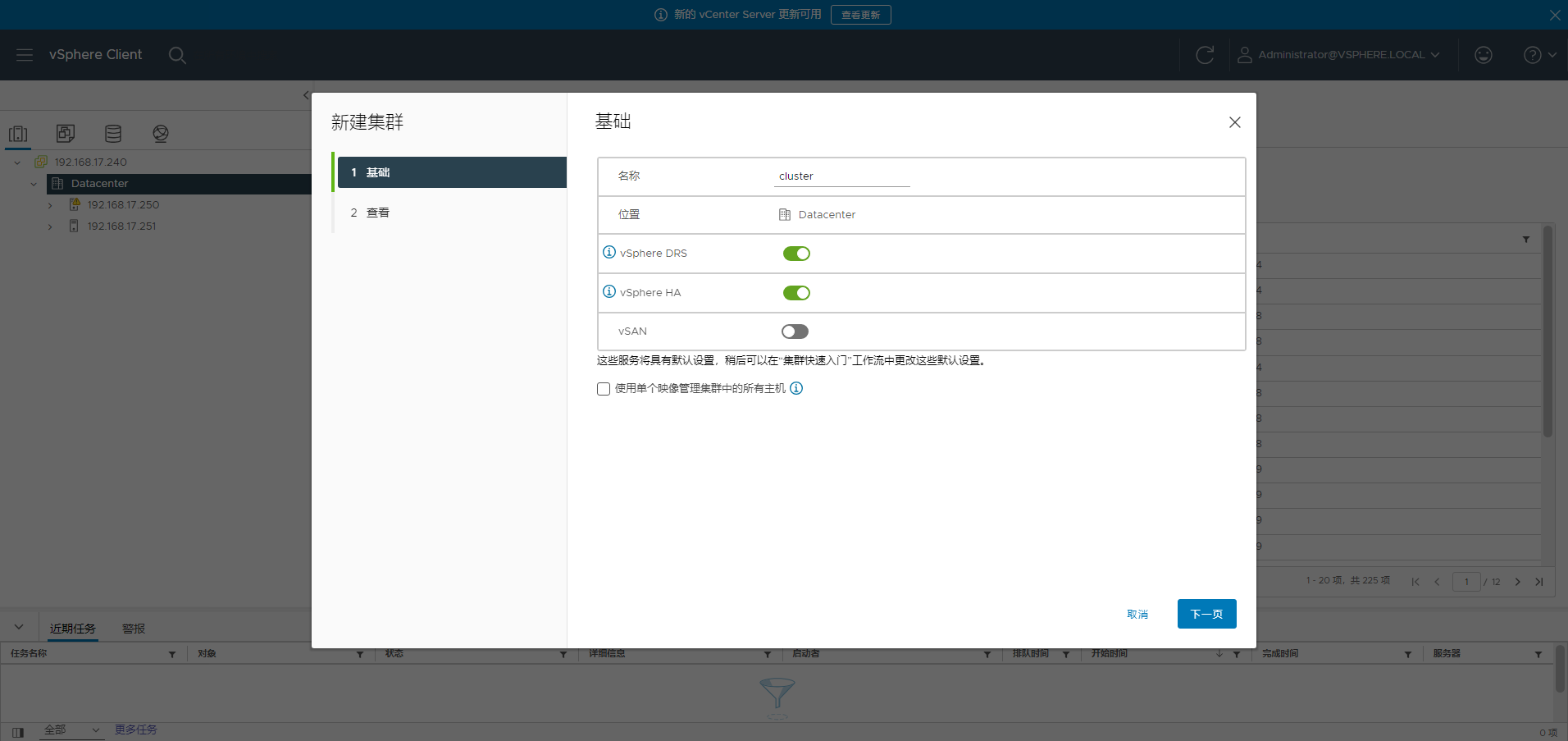Image resolution: width=1568 pixels, height=741 pixels.
Task: Open the Storage inventory view
Action: 113,134
